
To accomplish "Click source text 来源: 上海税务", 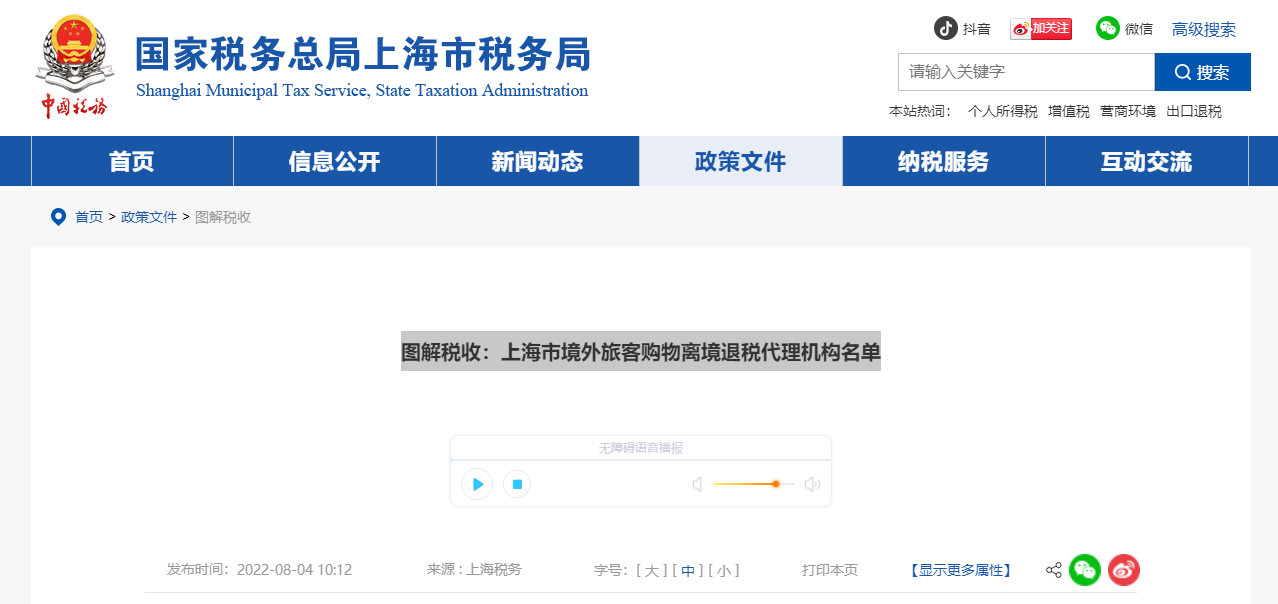I will 474,570.
